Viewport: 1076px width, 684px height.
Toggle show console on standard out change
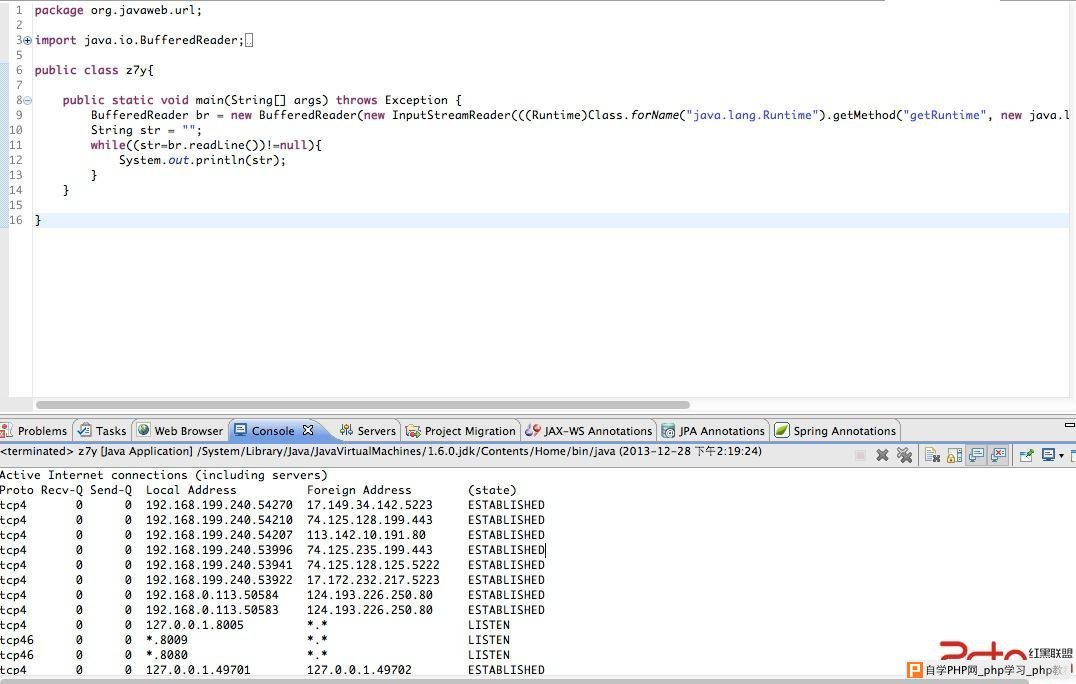point(976,455)
